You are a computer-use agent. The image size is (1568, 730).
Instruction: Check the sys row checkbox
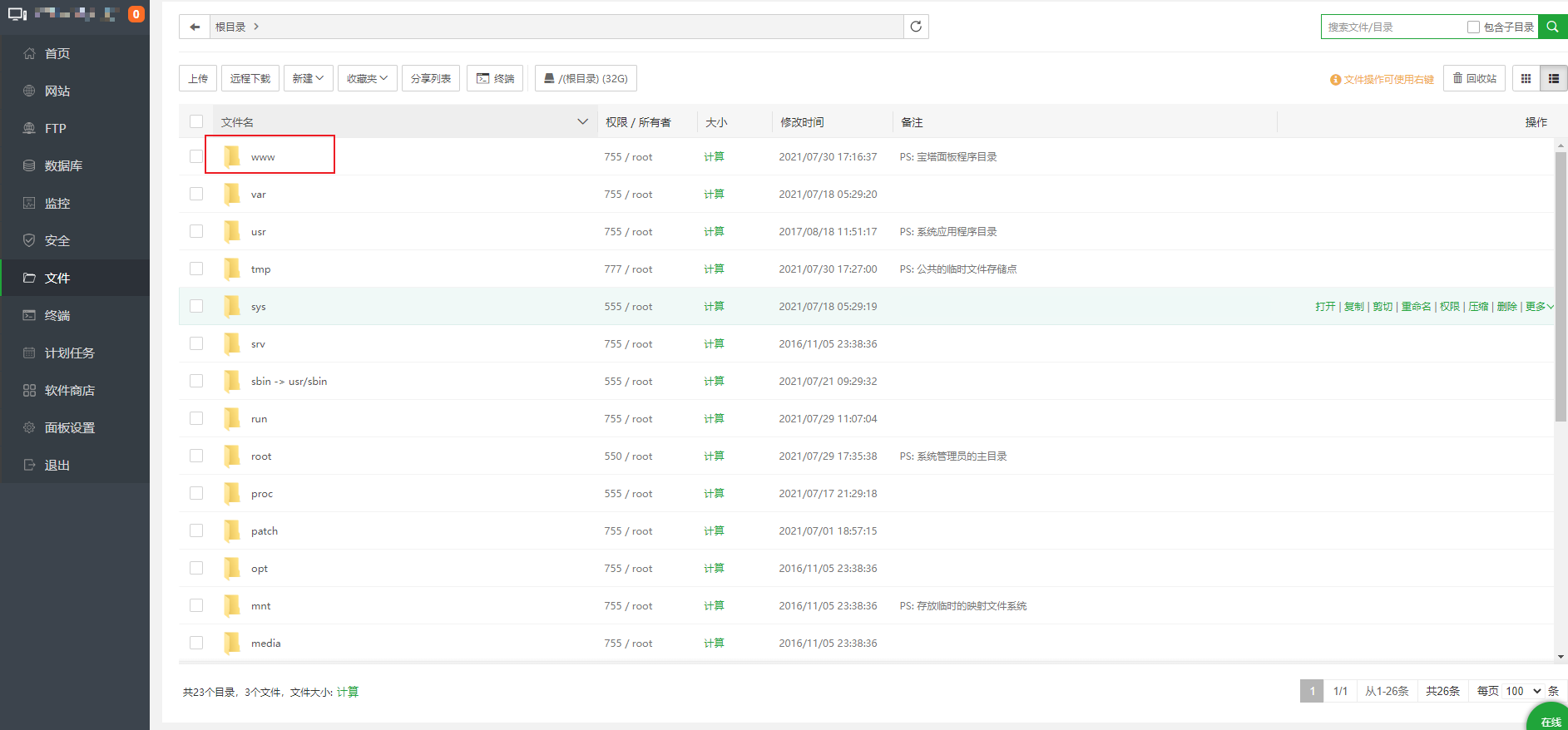coord(196,306)
